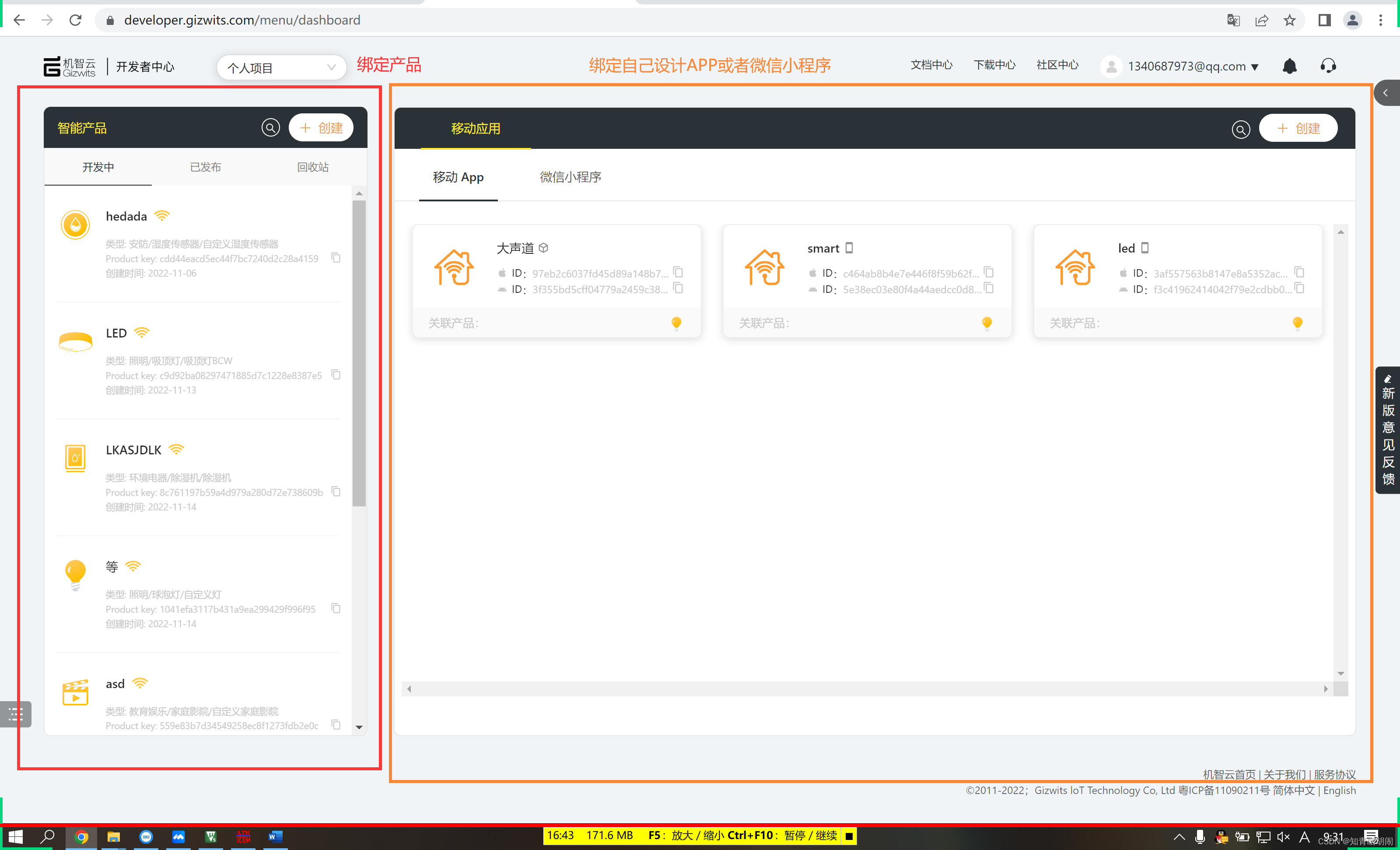This screenshot has width=1400, height=850.
Task: Switch to 微信小程序 tab
Action: tap(570, 177)
